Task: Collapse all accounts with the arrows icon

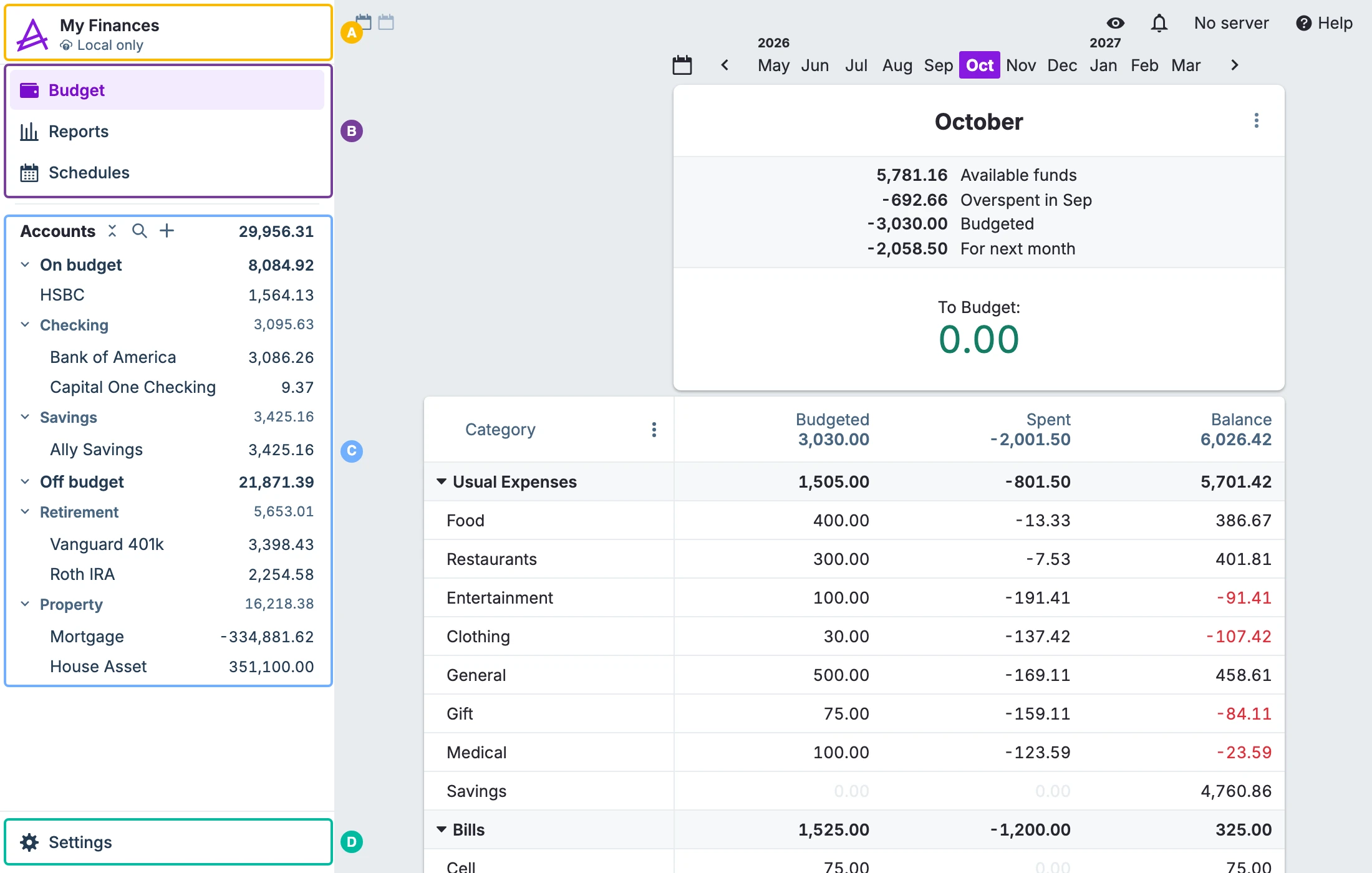Action: click(112, 231)
